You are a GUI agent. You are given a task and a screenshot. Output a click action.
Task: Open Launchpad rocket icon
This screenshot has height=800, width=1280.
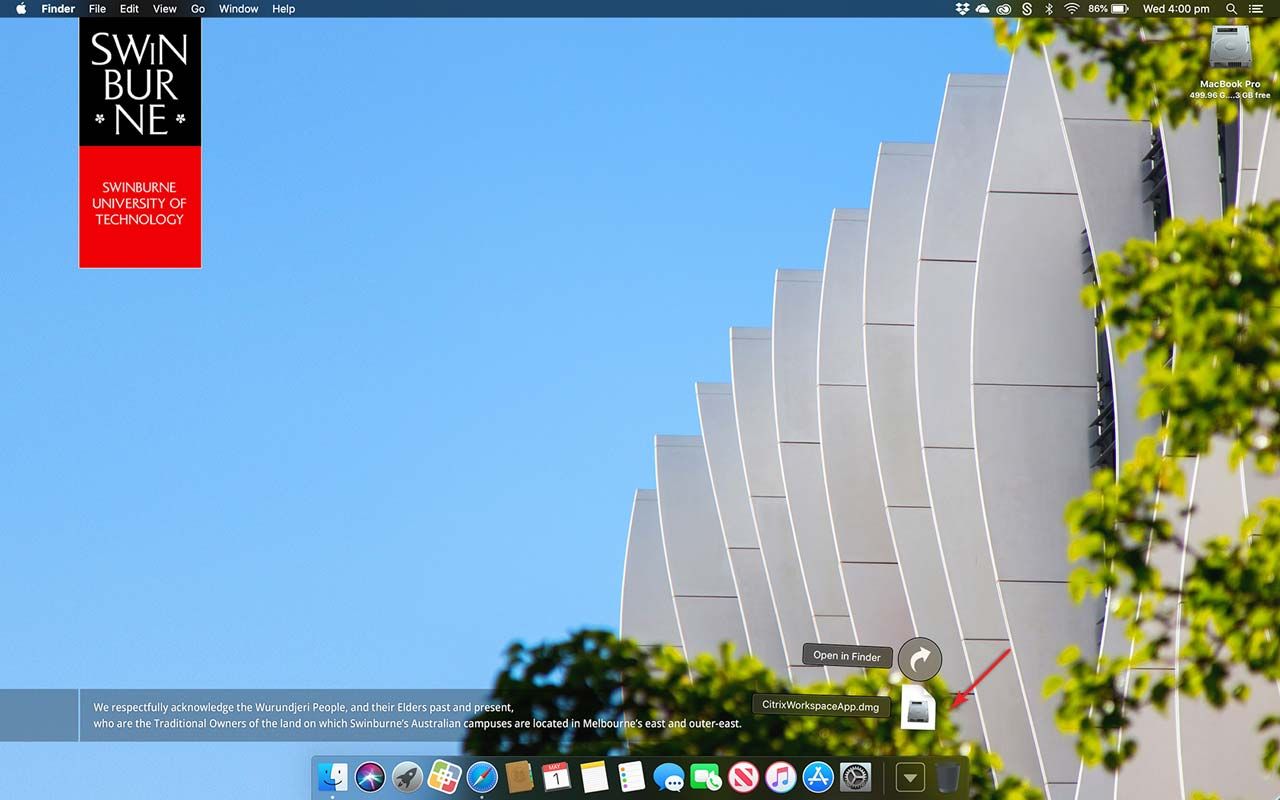(x=407, y=777)
